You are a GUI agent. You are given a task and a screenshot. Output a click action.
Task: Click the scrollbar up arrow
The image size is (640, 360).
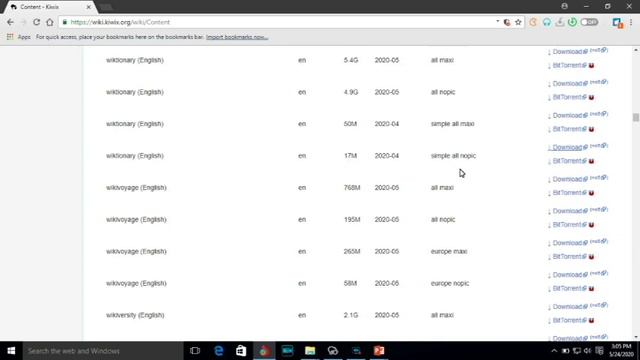[636, 50]
